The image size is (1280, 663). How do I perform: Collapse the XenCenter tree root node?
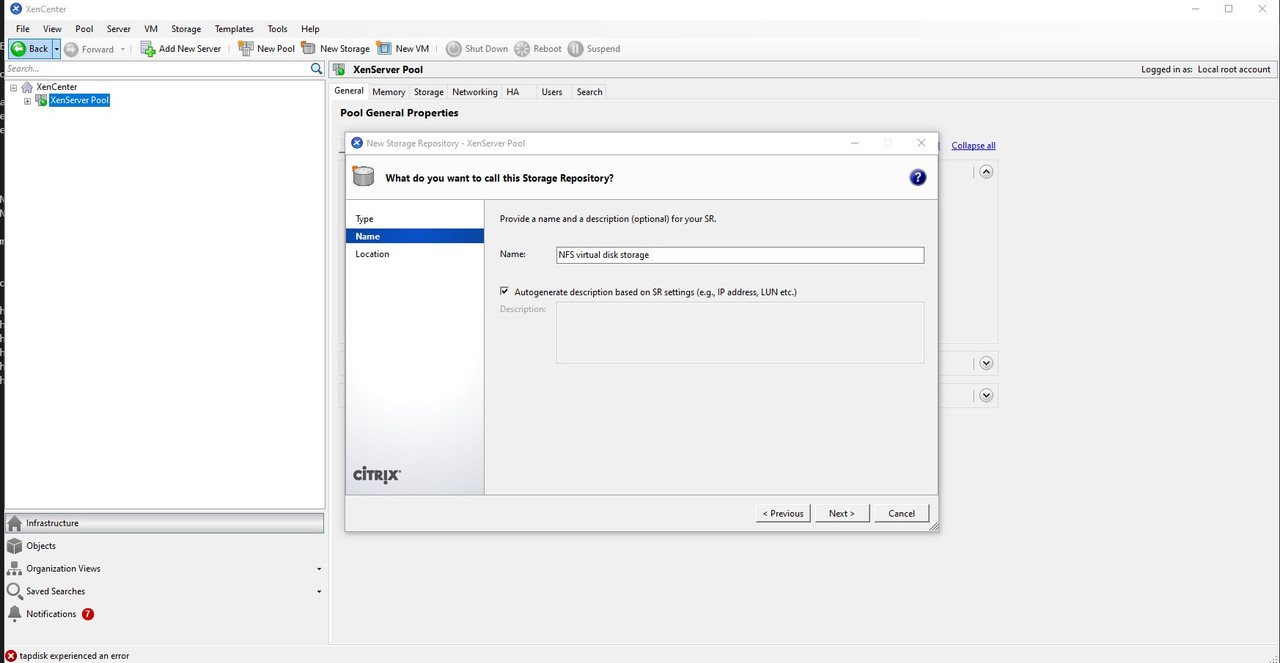coord(14,87)
